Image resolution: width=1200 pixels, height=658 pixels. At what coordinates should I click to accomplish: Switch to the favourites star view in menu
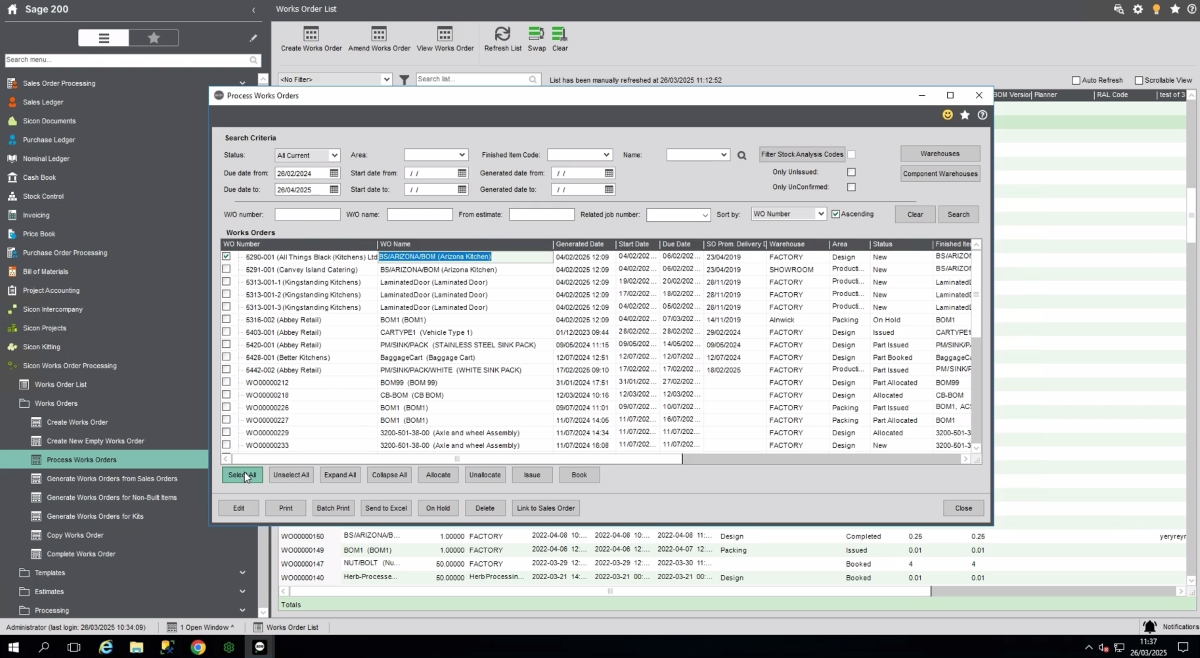click(x=153, y=38)
